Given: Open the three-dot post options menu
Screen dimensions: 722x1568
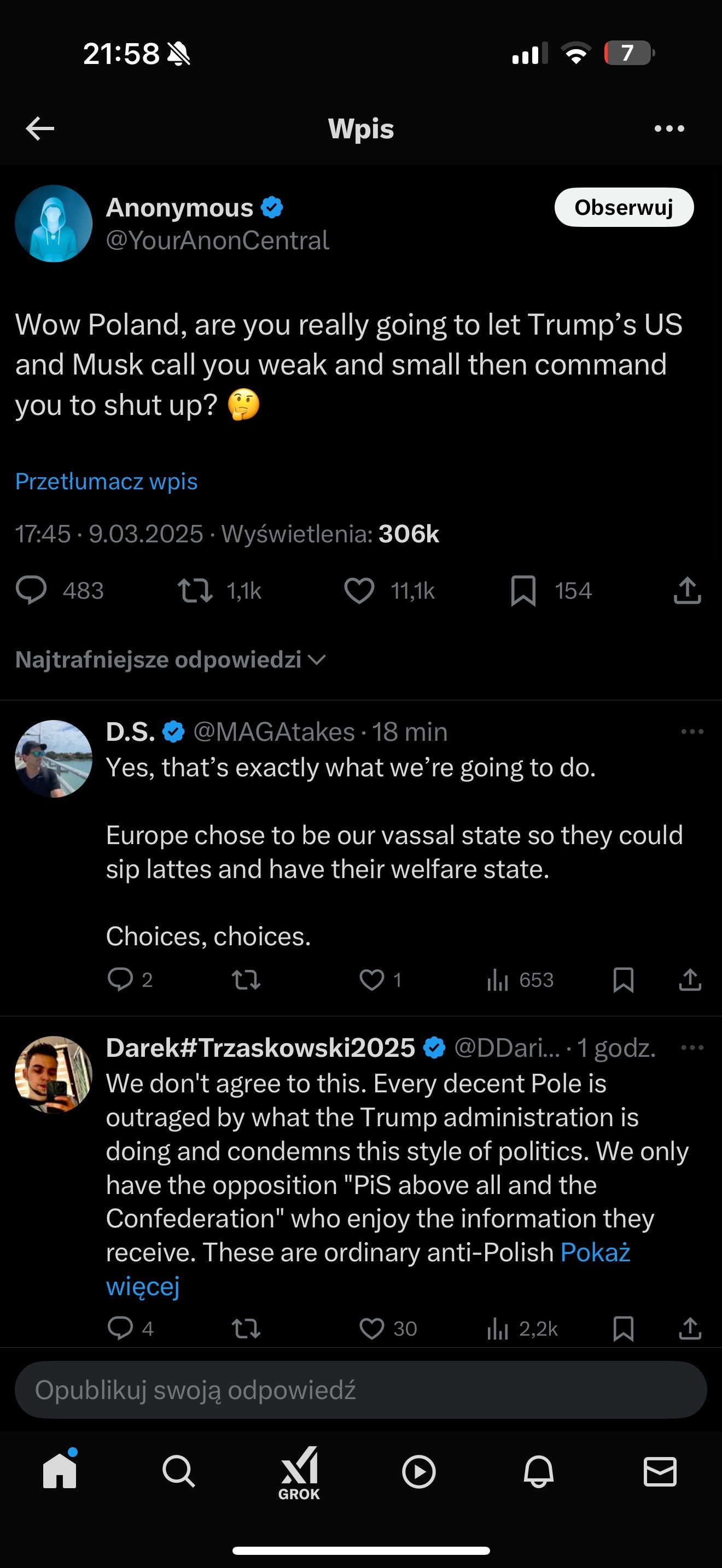Looking at the screenshot, I should tap(669, 128).
